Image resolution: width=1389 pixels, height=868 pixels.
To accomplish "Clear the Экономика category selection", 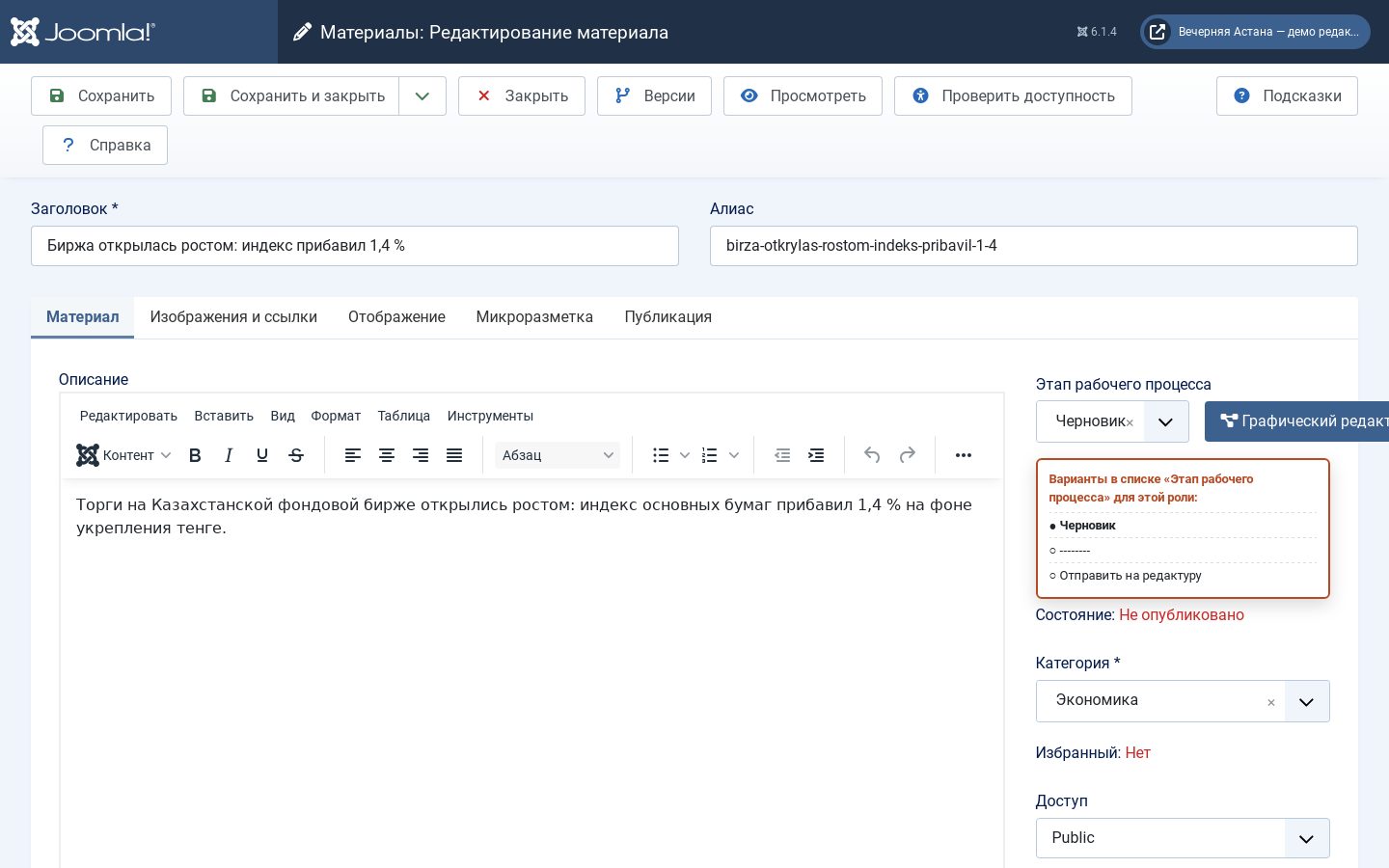I will click(1271, 702).
